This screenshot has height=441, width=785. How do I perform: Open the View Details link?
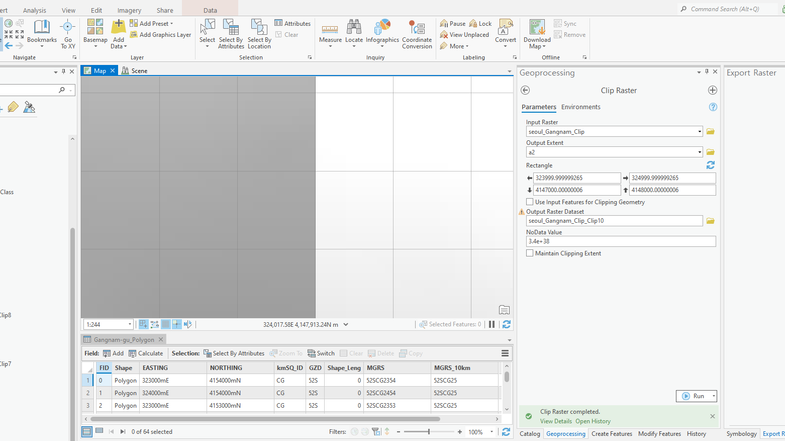coord(556,421)
